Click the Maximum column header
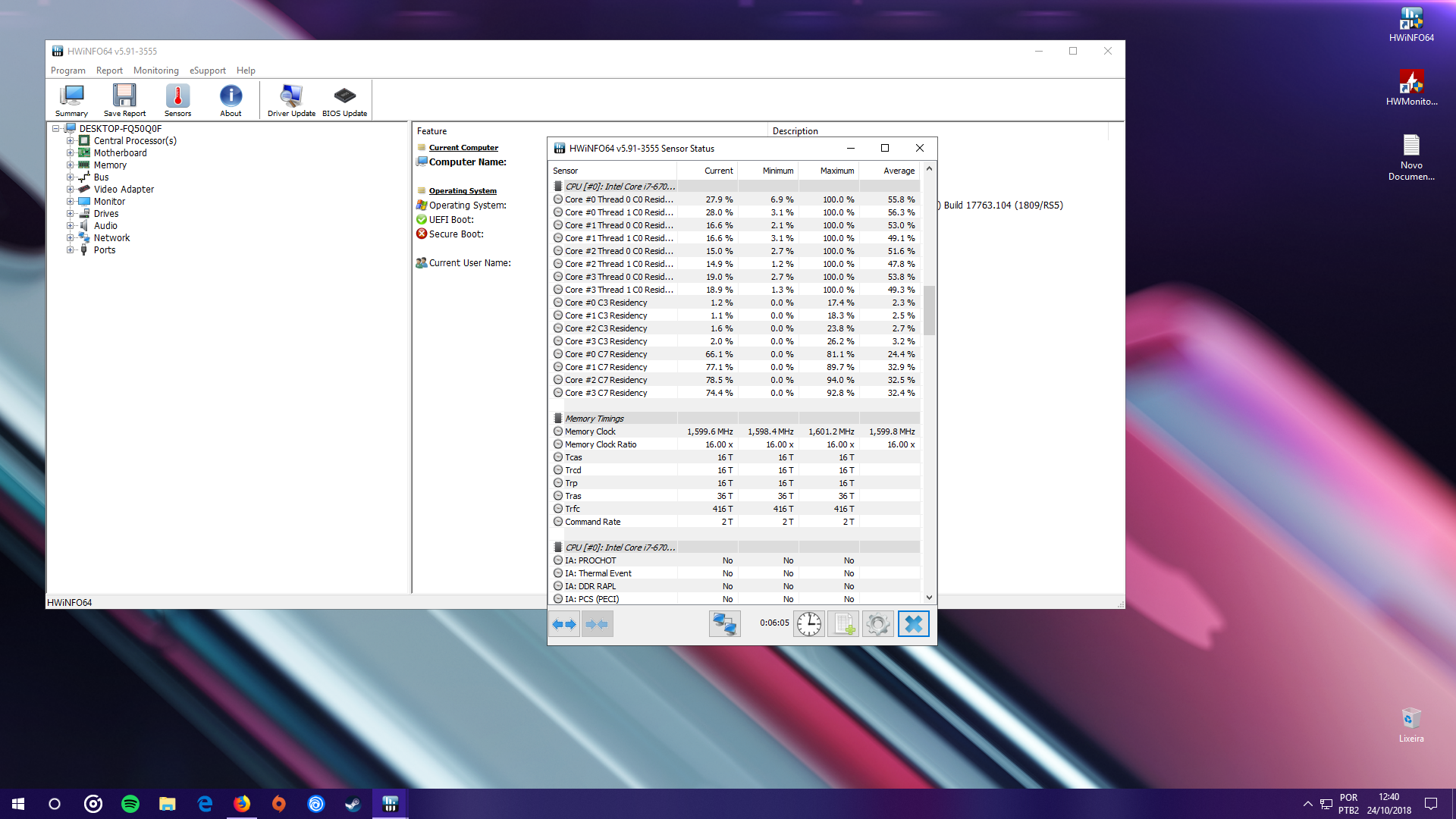The height and width of the screenshot is (819, 1456). tap(829, 171)
